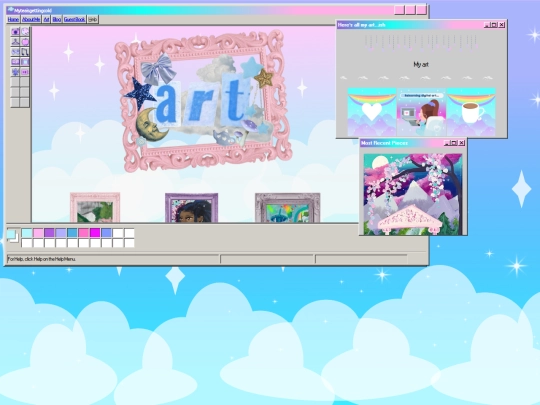Open the Home link in menu bar
The width and height of the screenshot is (540, 405).
[13, 19]
